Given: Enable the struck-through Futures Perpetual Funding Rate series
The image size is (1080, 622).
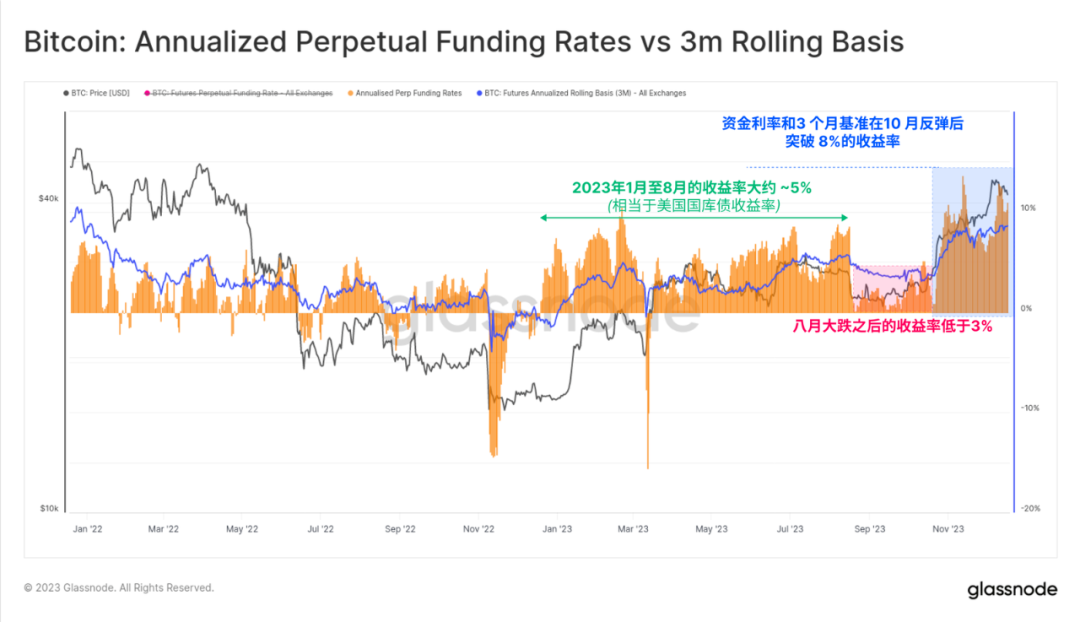Looking at the screenshot, I should pos(242,93).
